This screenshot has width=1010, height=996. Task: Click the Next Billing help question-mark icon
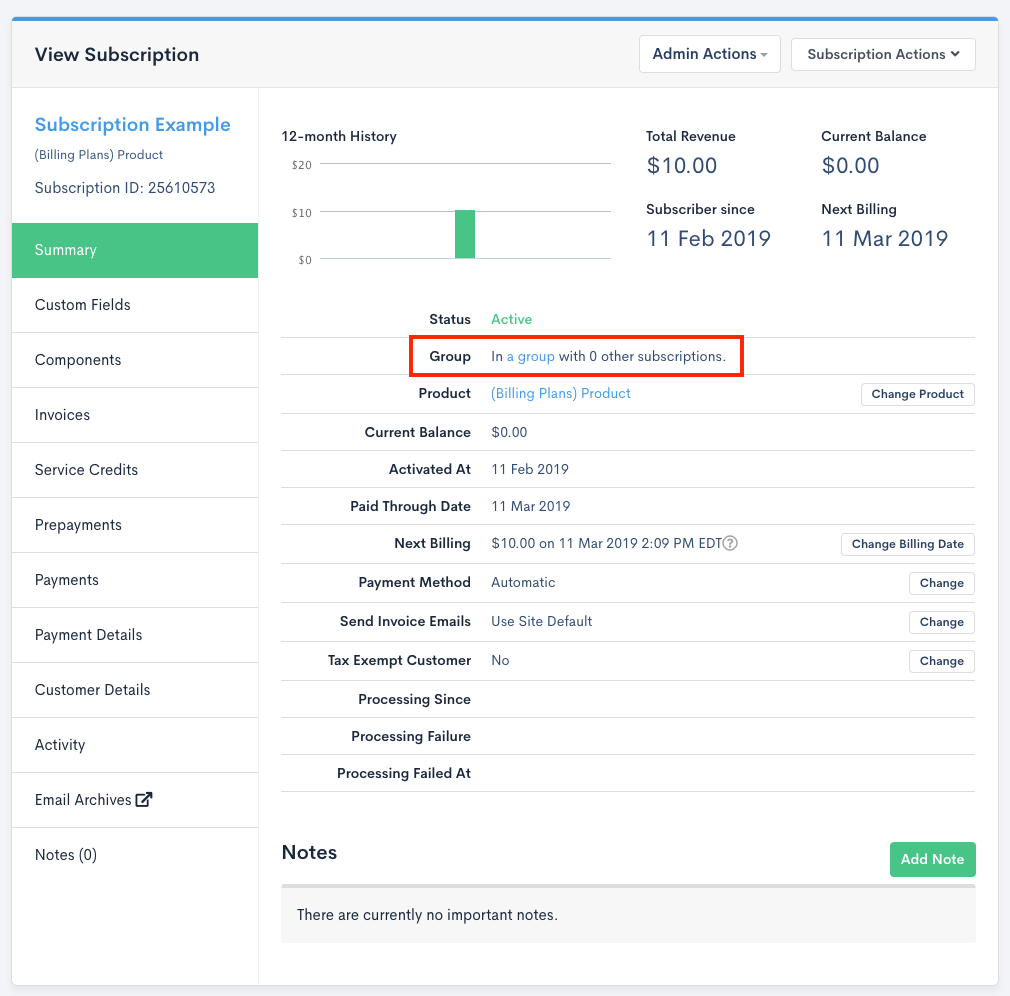tap(731, 544)
